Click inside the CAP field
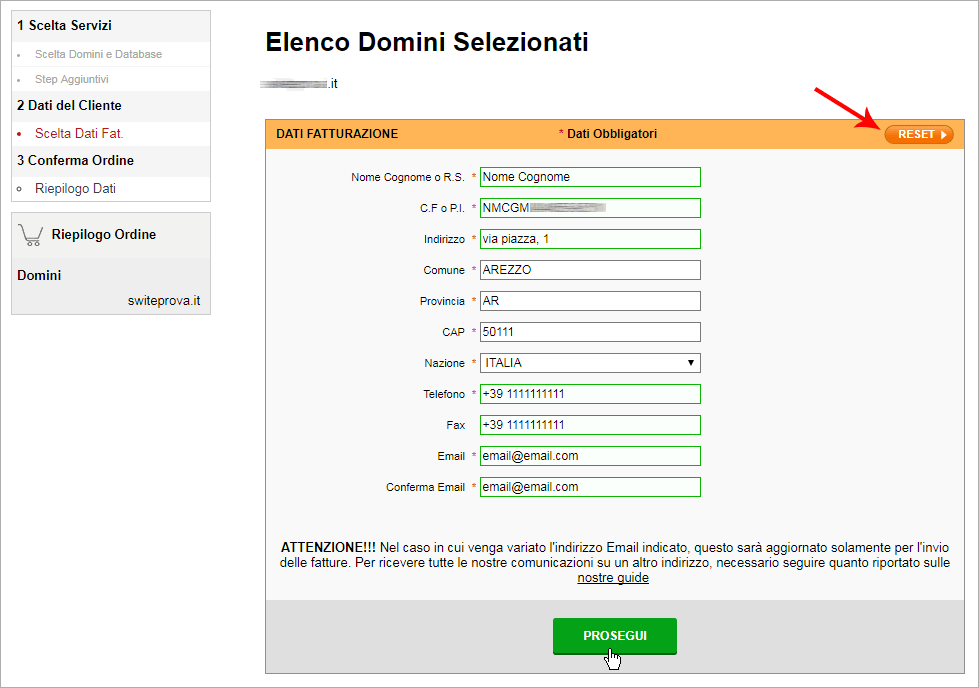Screen dimensions: 979x688 pyautogui.click(x=590, y=331)
